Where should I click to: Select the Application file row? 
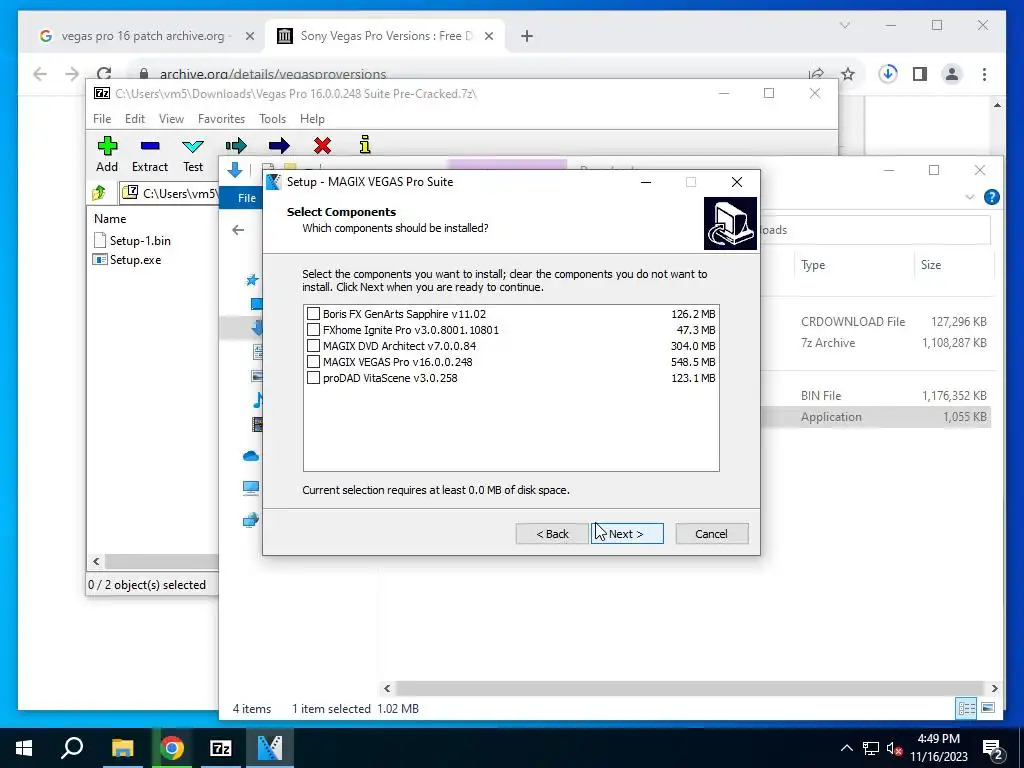(x=875, y=417)
